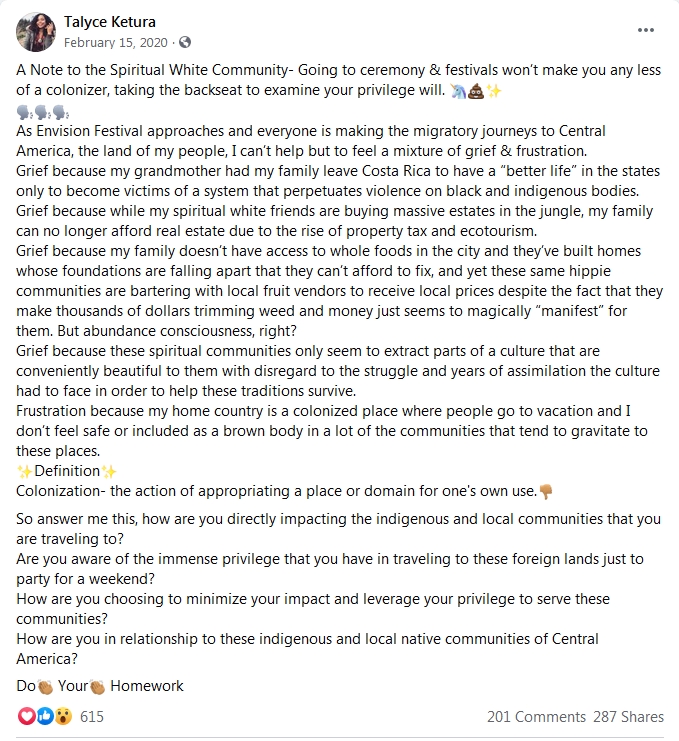The width and height of the screenshot is (679, 741).
Task: Click the public globe privacy icon
Action: tap(185, 42)
